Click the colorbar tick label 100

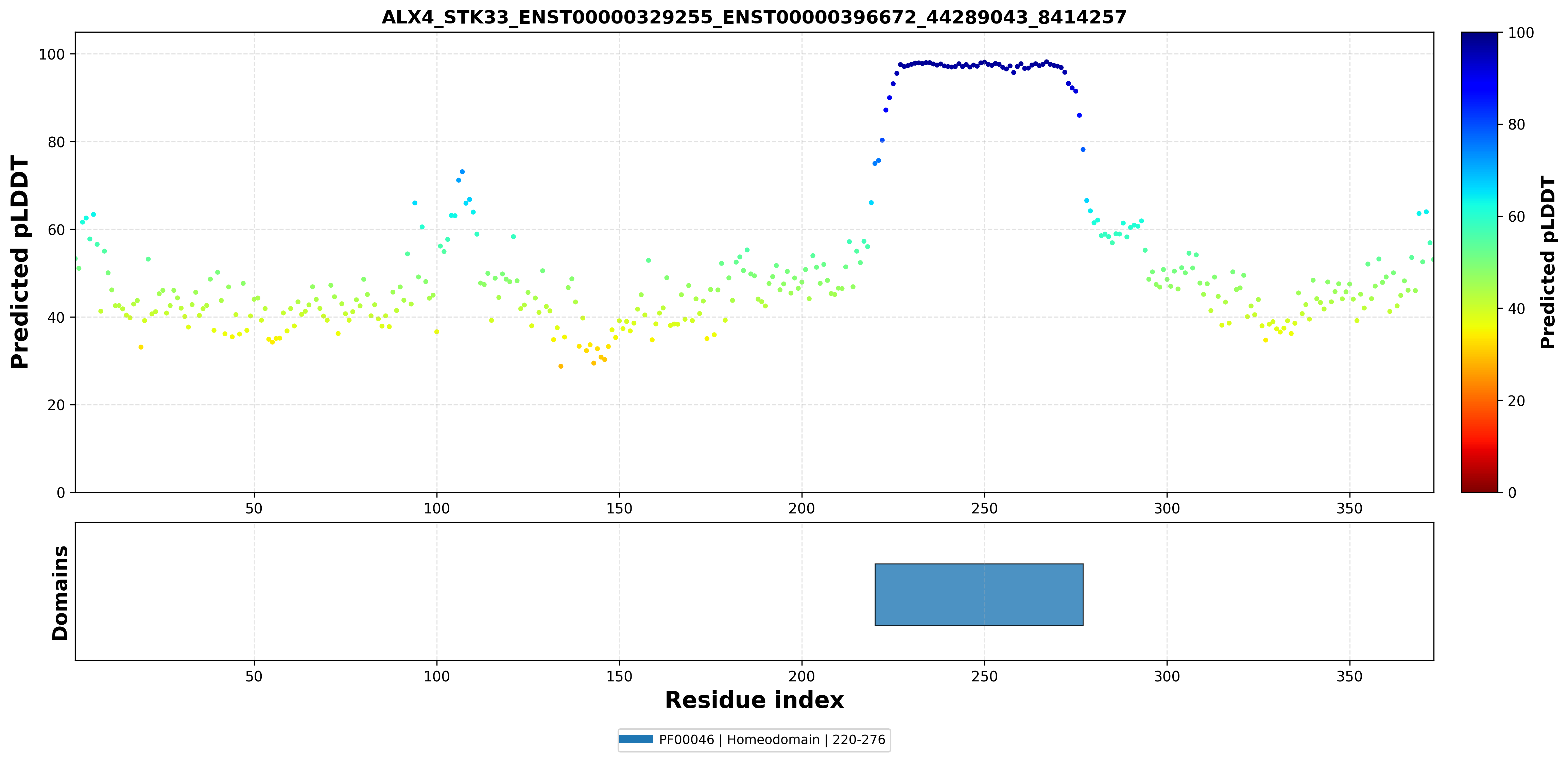[1520, 33]
